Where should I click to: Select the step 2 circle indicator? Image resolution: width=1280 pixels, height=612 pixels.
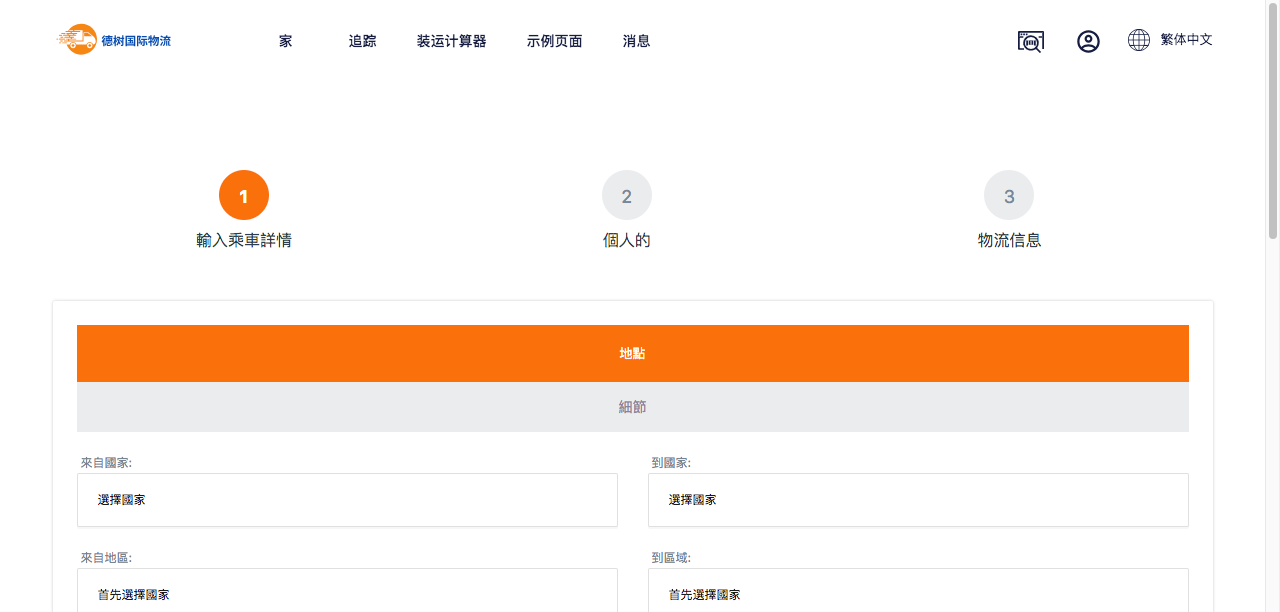[x=627, y=195]
